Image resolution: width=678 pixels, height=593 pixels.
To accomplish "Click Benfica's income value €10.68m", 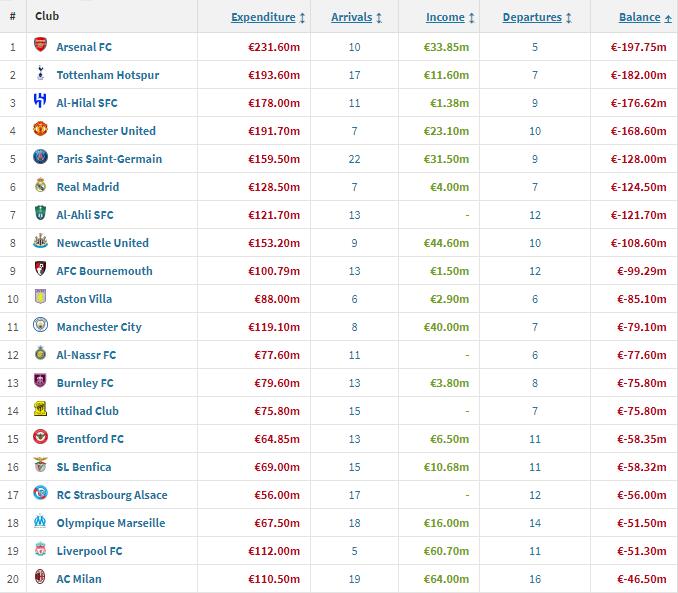I will (446, 467).
